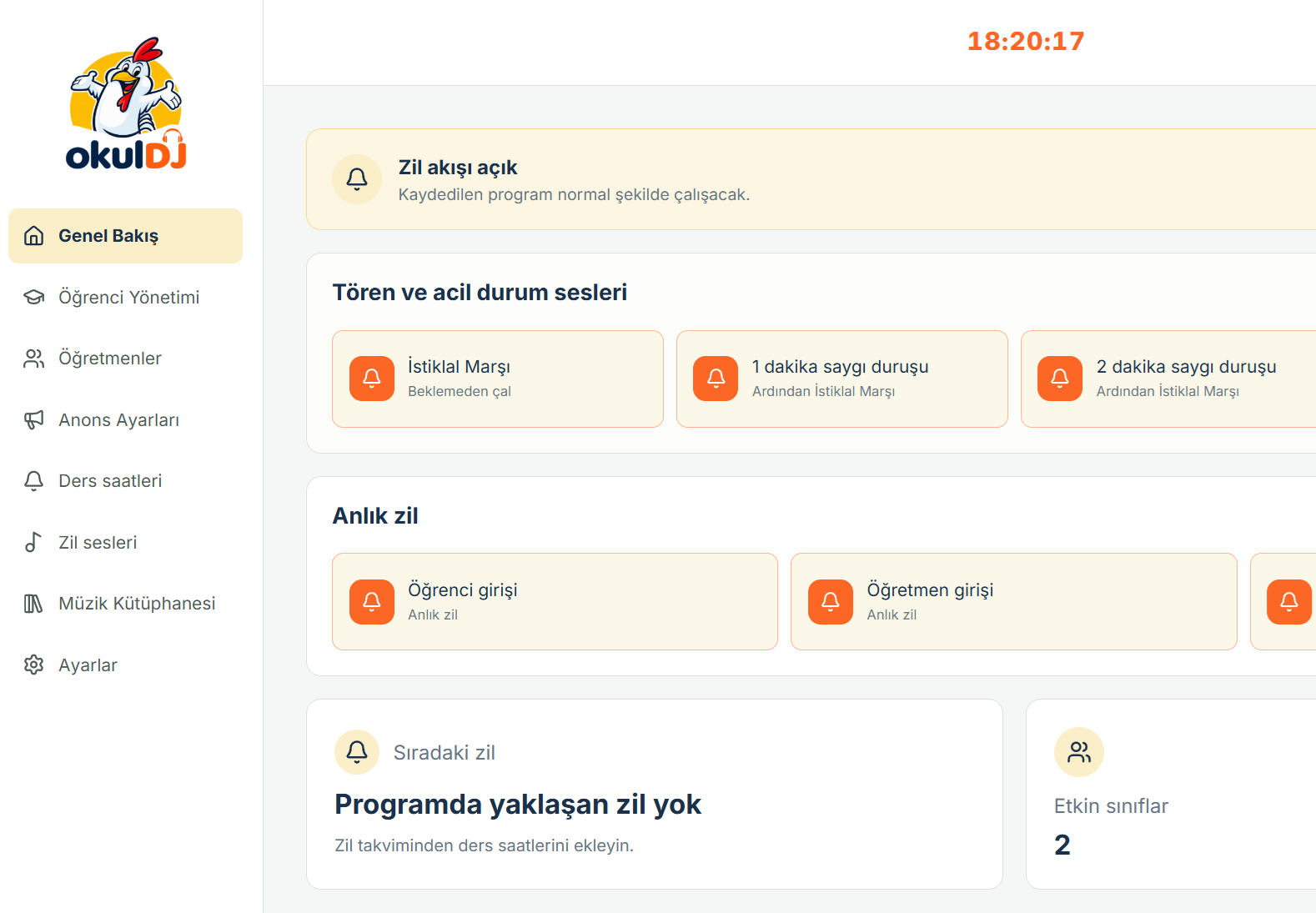
Task: Click the Etkin sınıflar count 2
Action: point(1062,845)
